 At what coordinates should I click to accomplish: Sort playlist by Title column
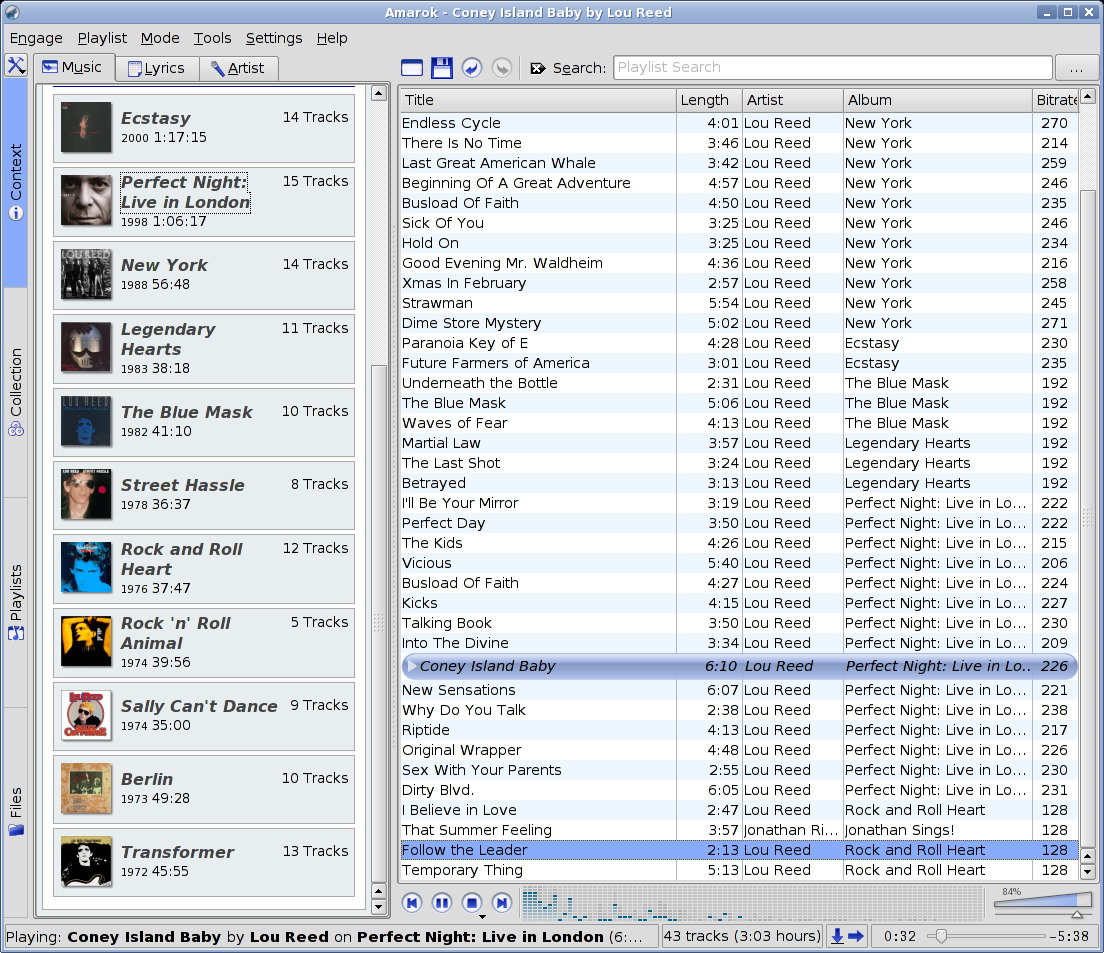[x=537, y=100]
